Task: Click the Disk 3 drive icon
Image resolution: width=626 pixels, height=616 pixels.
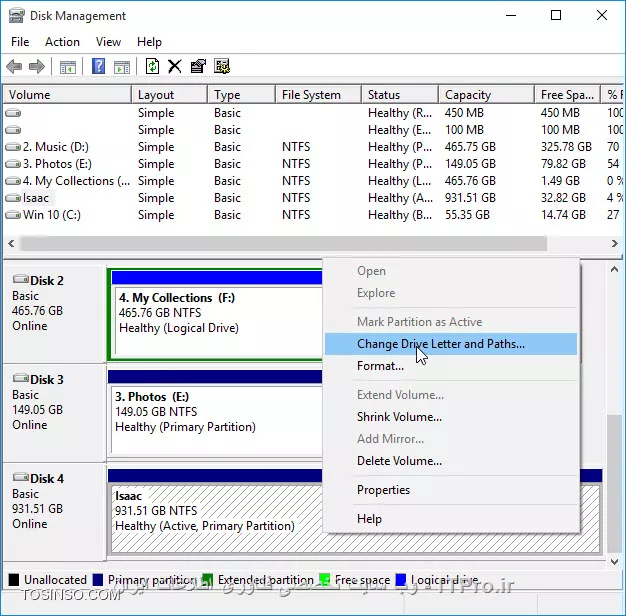Action: point(20,378)
